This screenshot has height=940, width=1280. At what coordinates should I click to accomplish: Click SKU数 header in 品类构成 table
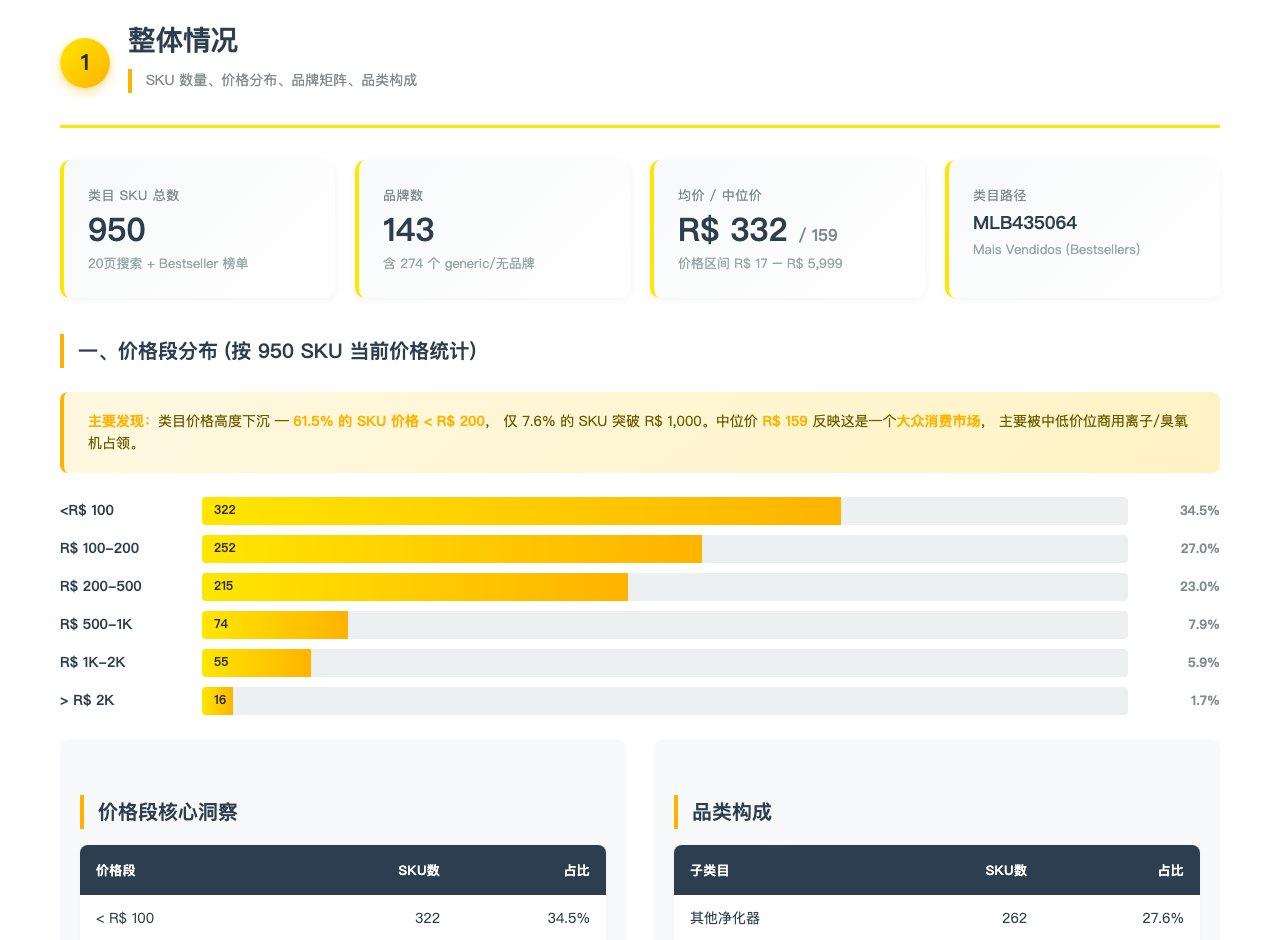pos(1006,870)
